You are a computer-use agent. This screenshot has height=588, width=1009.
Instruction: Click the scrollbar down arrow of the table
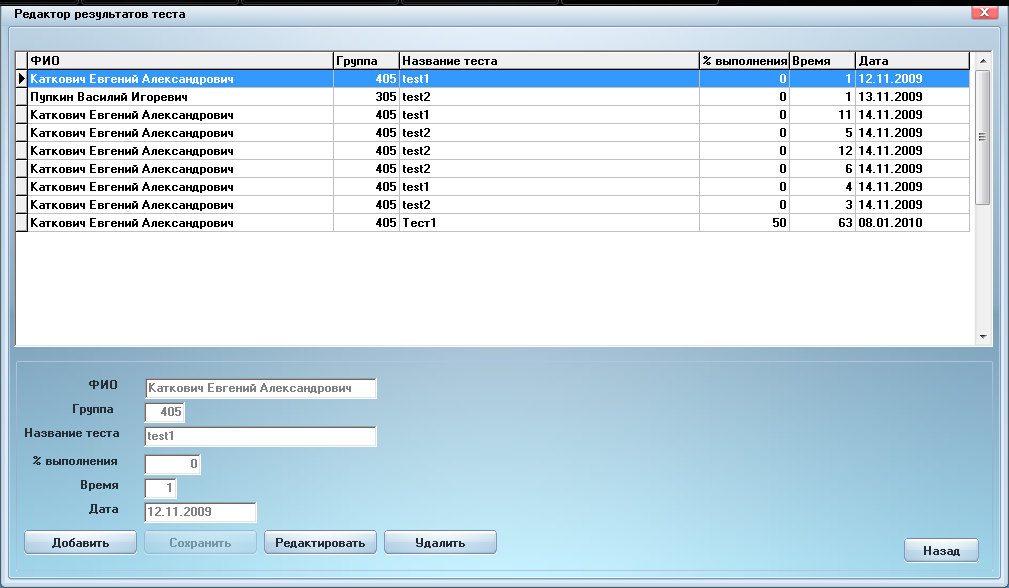pos(983,336)
